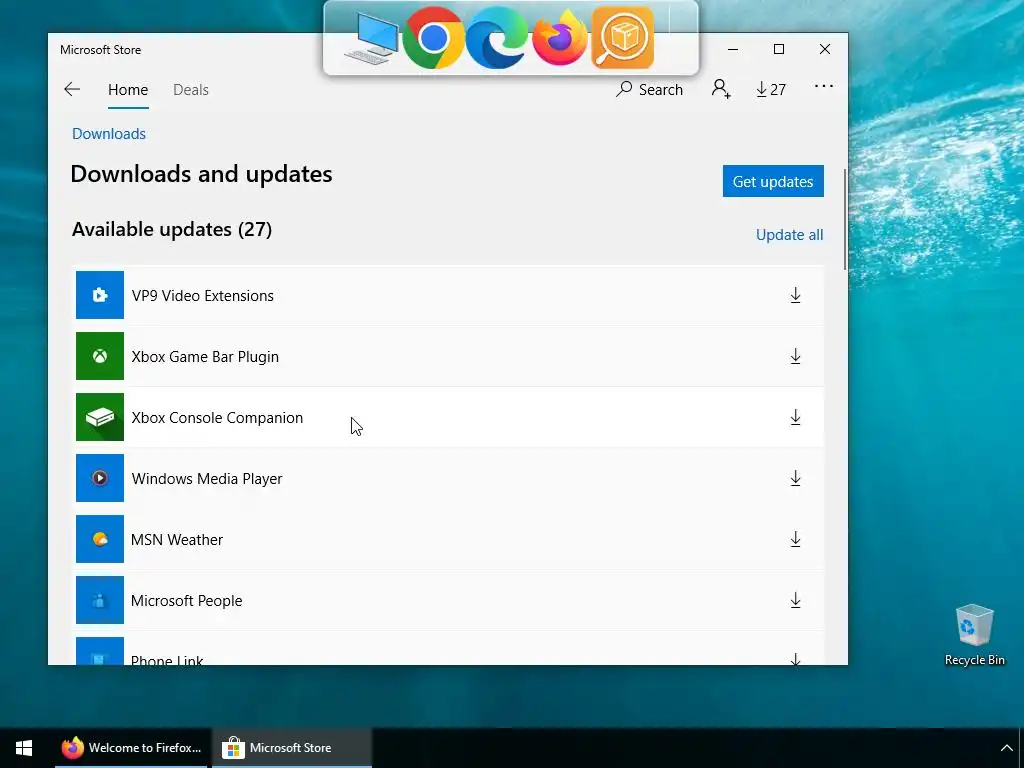Click the Xbox Console Companion app icon
This screenshot has height=768, width=1024.
click(x=100, y=417)
